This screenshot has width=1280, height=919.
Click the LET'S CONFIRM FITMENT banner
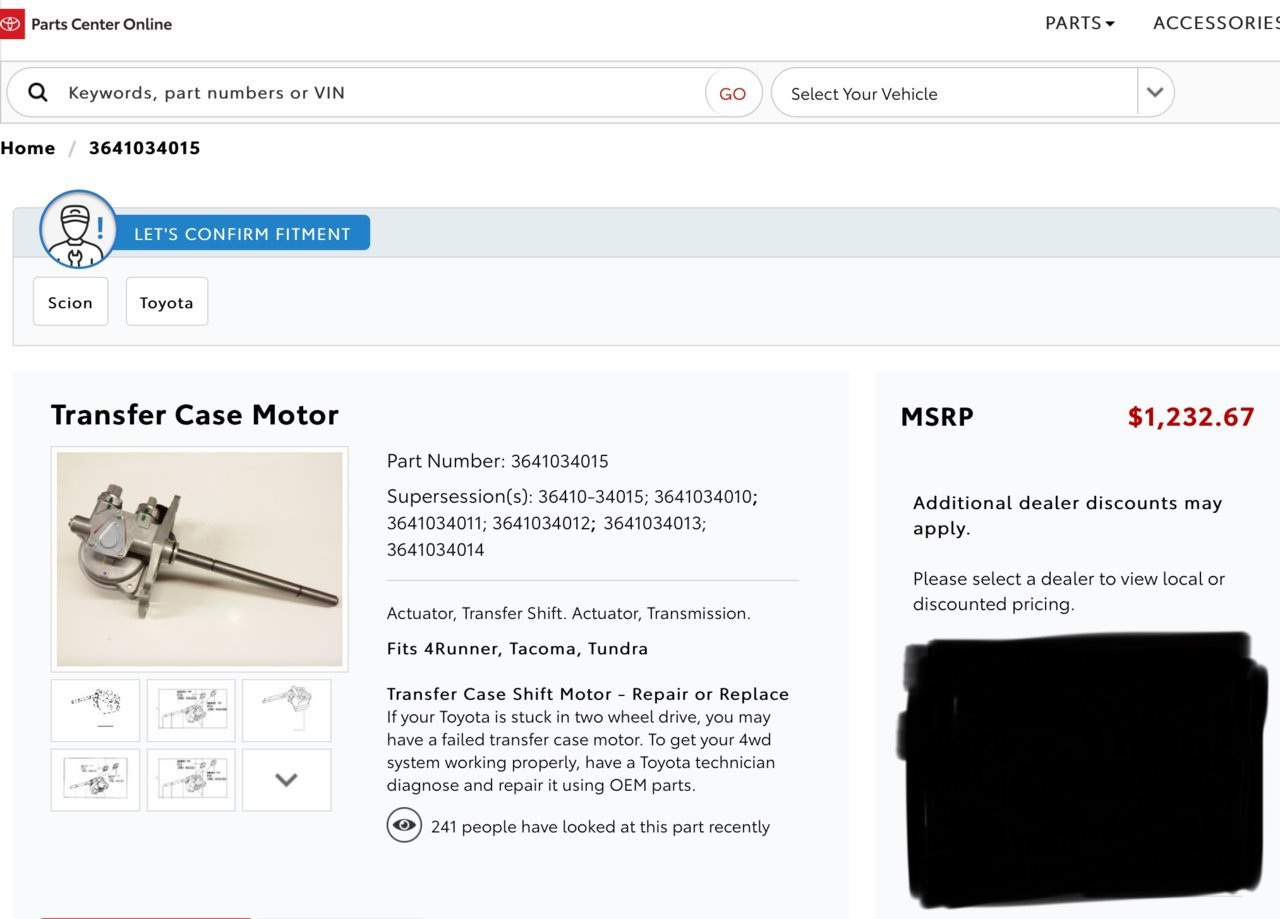pos(242,233)
